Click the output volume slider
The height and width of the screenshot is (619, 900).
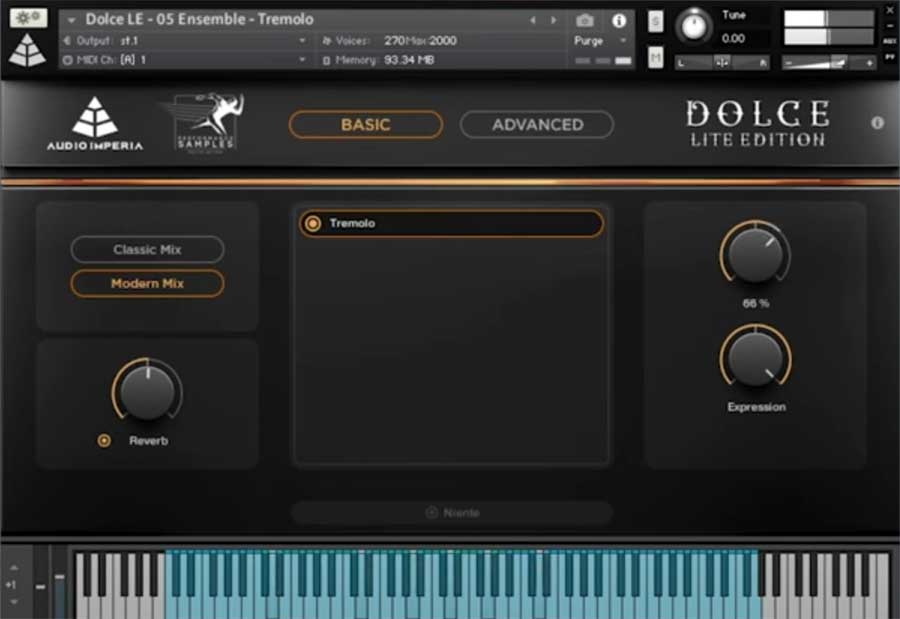[831, 63]
